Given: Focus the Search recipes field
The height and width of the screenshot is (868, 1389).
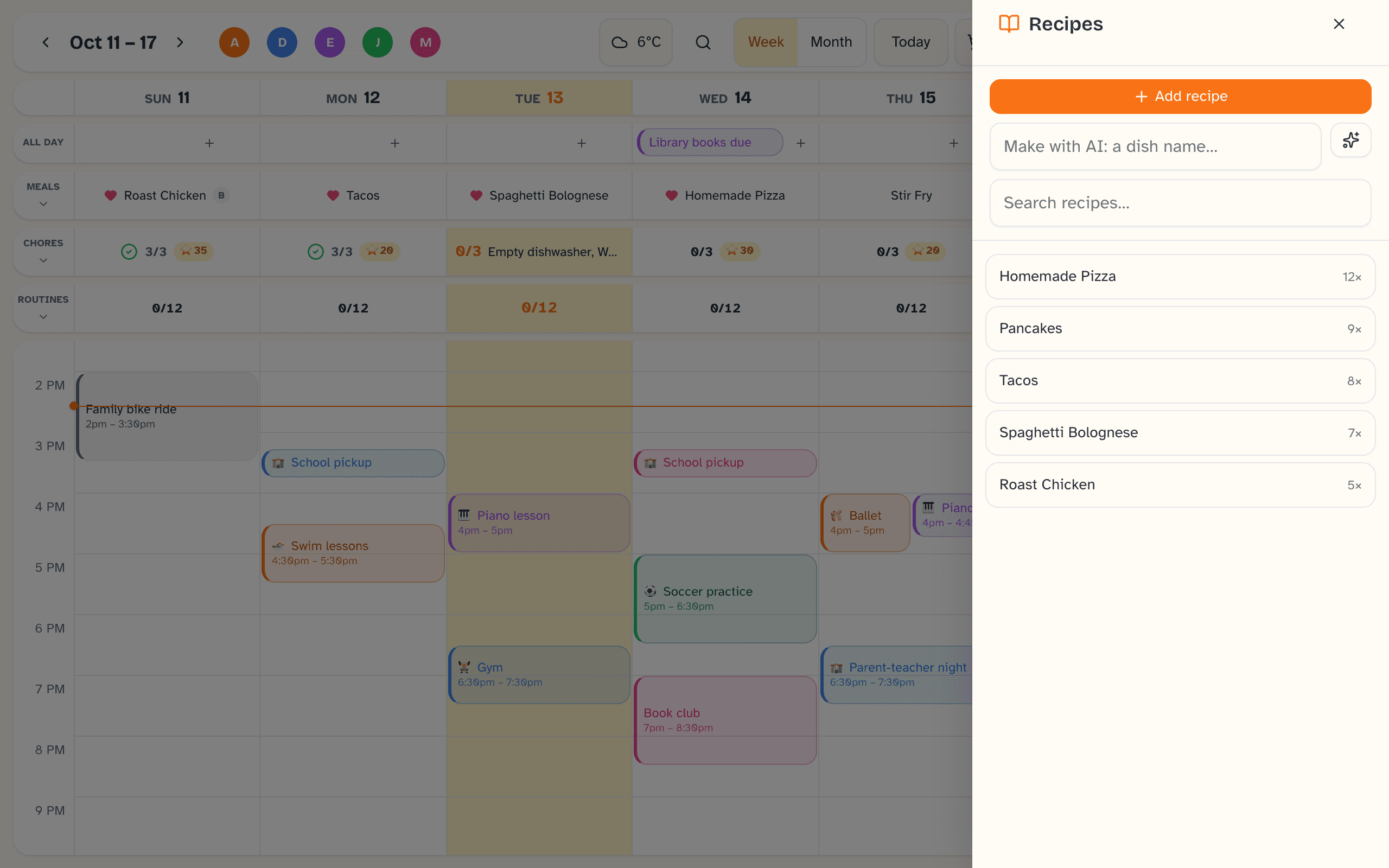Looking at the screenshot, I should [1180, 203].
